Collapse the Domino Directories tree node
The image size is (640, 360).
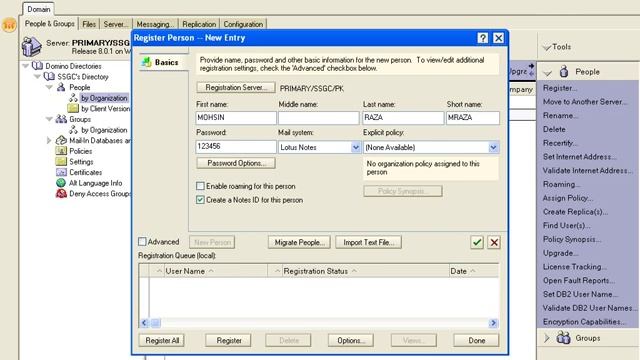click(x=26, y=66)
